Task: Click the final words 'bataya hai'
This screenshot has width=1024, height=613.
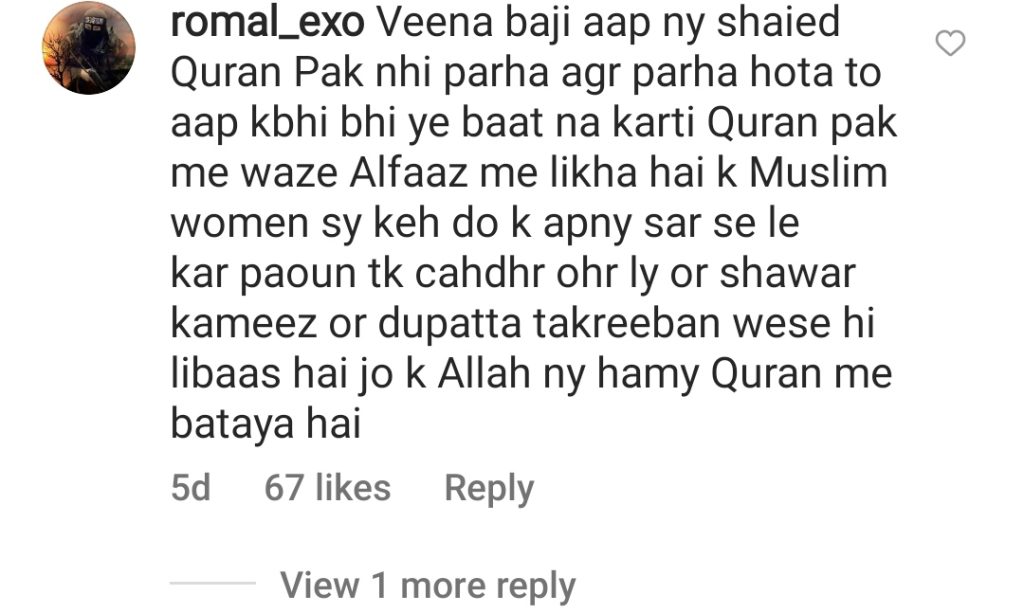Action: (265, 423)
